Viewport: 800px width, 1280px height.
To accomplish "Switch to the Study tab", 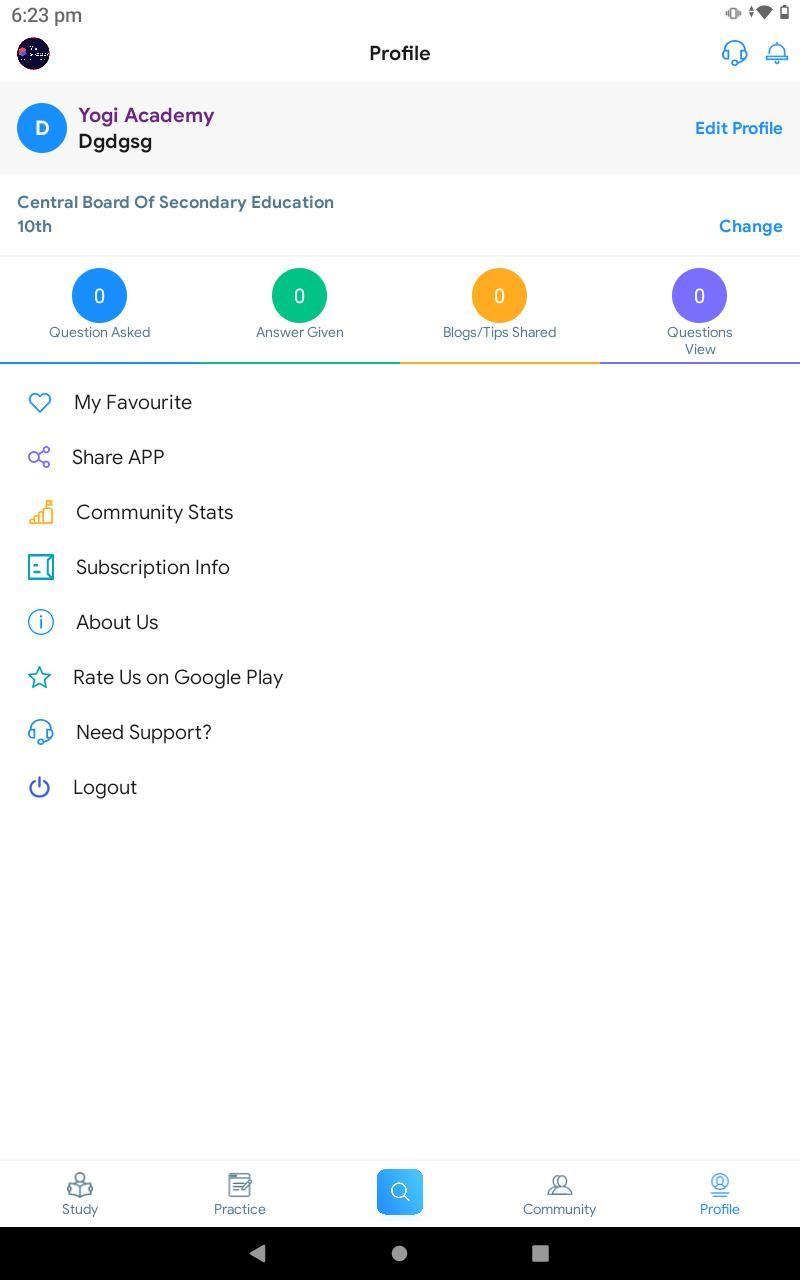I will 80,1194.
